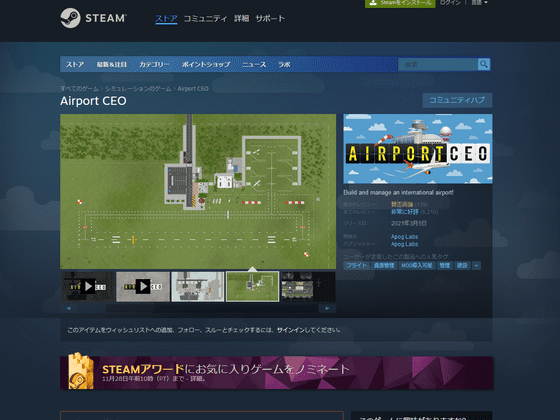Click the Install Steam download icon
This screenshot has width=560, height=420.
[373, 2]
